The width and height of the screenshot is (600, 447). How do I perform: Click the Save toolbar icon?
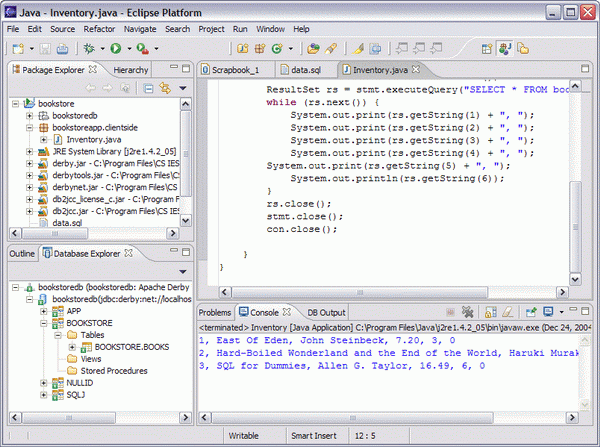tap(45, 49)
